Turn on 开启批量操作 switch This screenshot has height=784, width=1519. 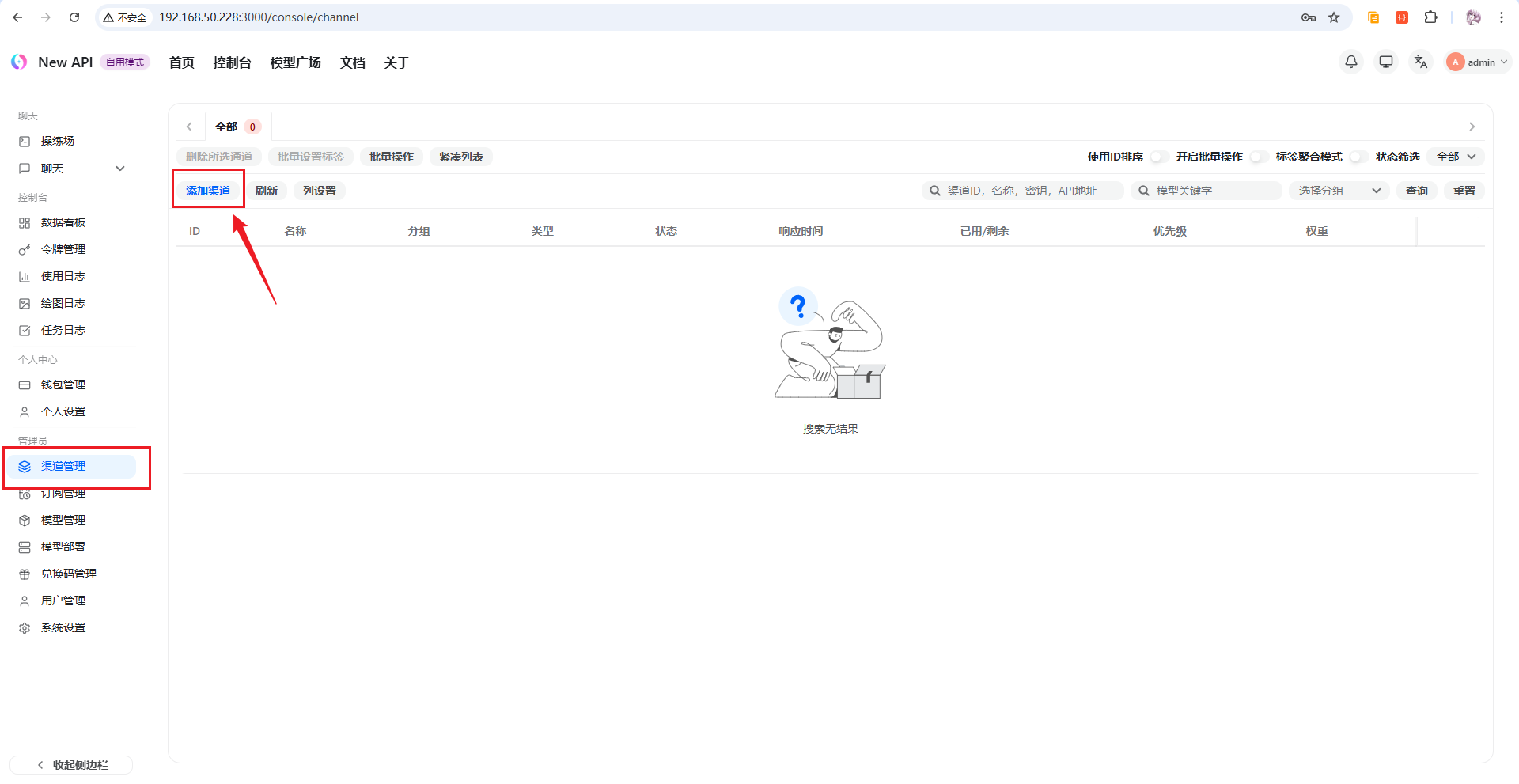[x=1258, y=157]
